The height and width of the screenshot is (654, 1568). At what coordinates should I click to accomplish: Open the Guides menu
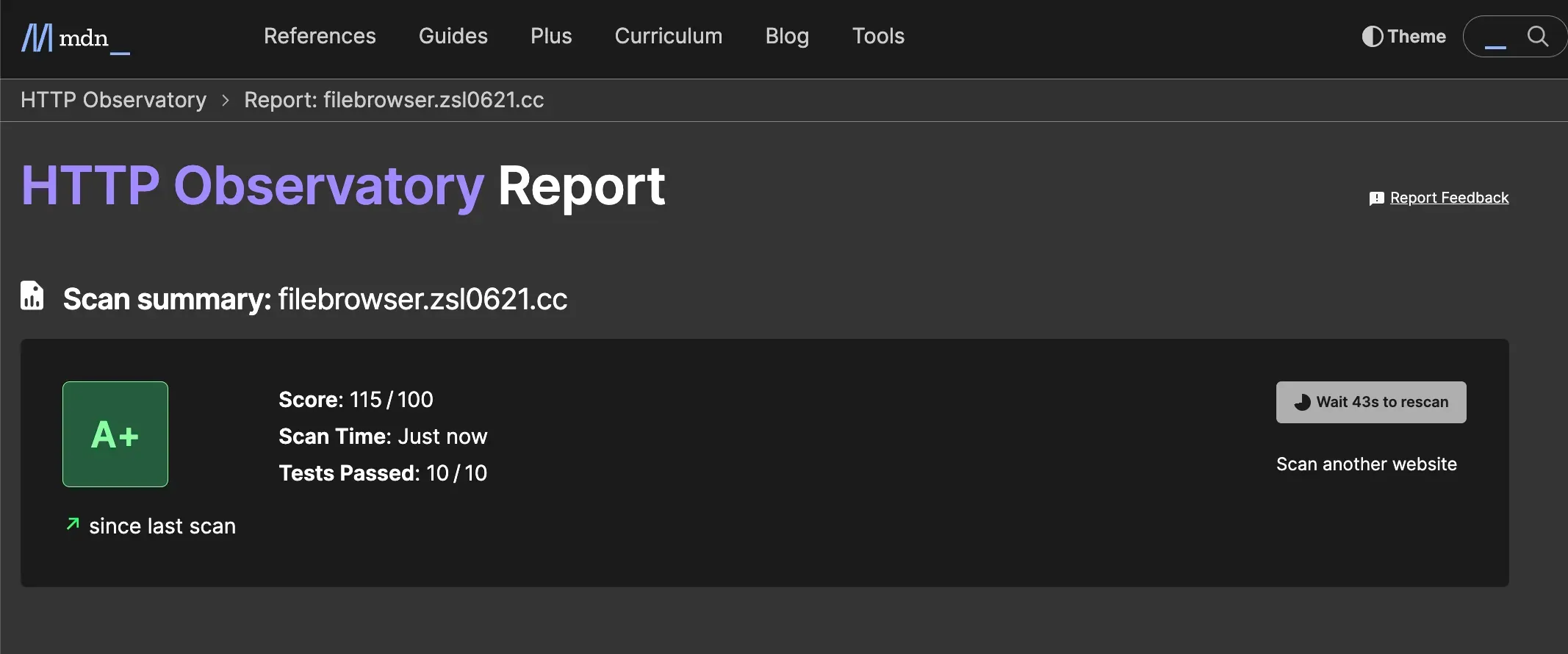click(x=453, y=36)
